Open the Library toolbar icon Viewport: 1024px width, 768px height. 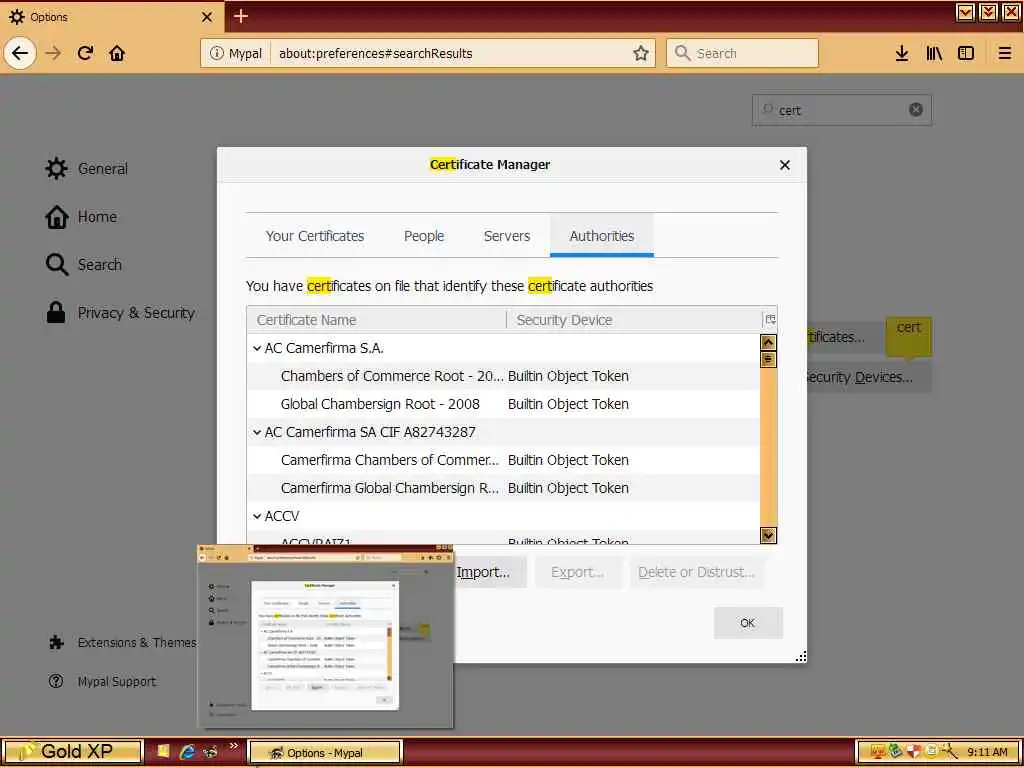(934, 54)
